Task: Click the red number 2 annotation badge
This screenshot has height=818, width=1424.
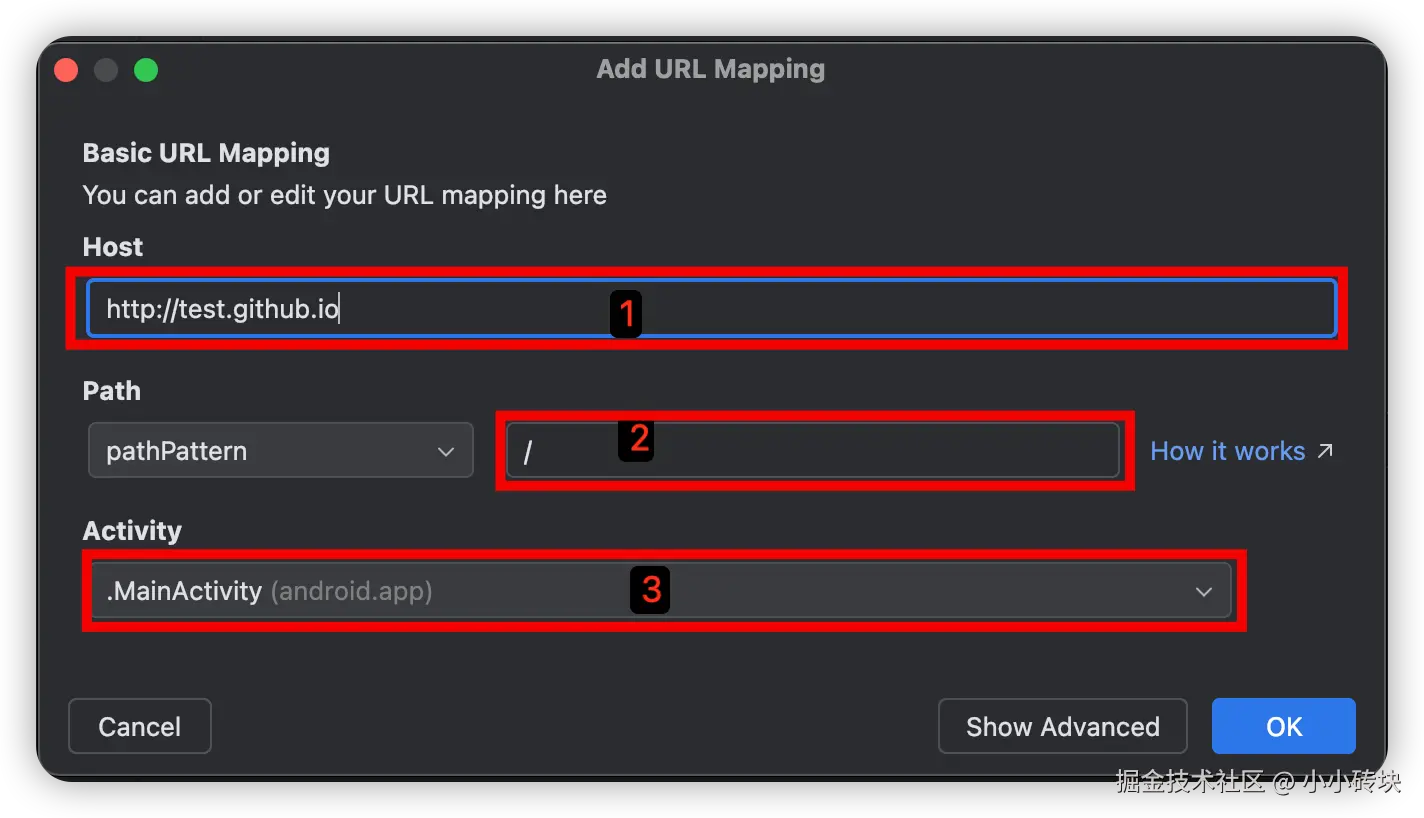Action: [636, 439]
